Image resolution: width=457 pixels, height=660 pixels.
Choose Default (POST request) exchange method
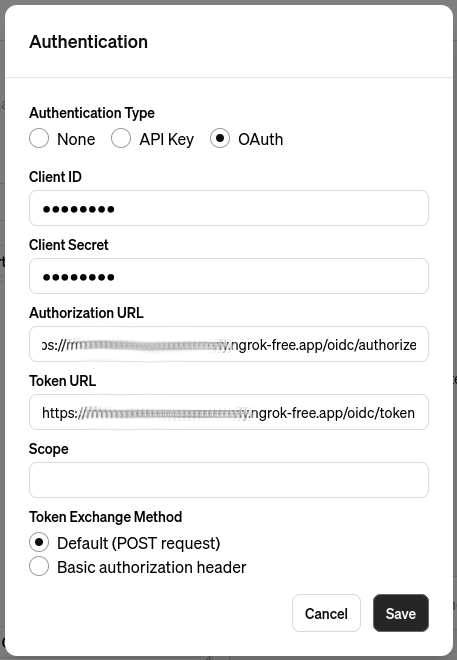(39, 543)
